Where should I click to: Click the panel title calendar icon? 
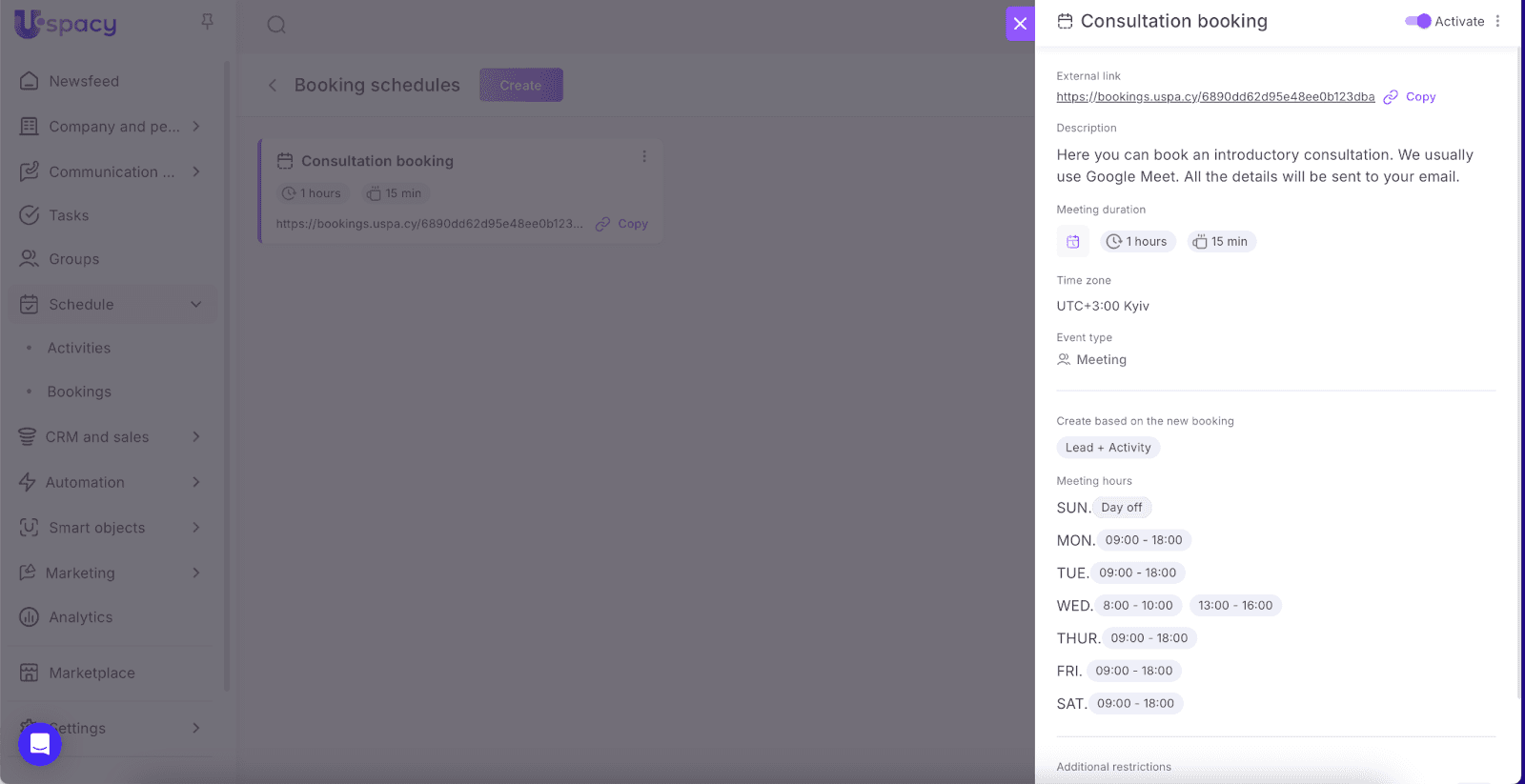[1065, 21]
